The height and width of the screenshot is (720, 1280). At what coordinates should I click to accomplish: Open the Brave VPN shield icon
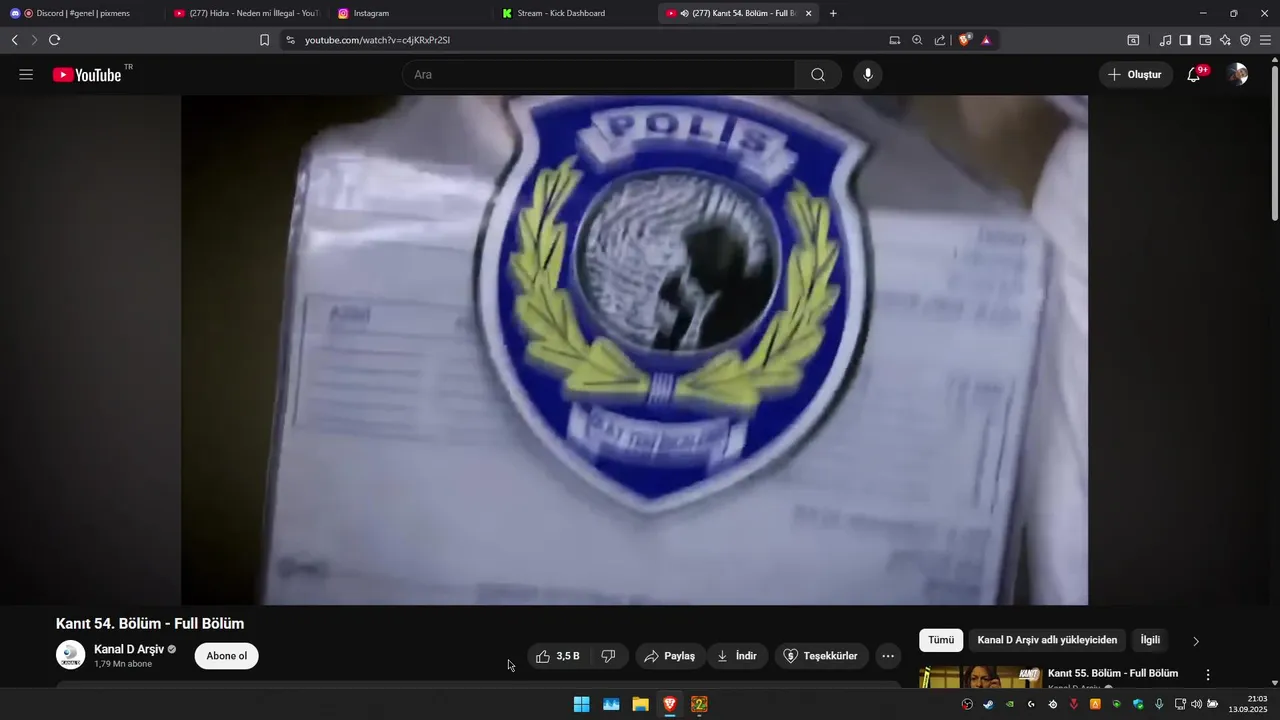[x=1245, y=40]
